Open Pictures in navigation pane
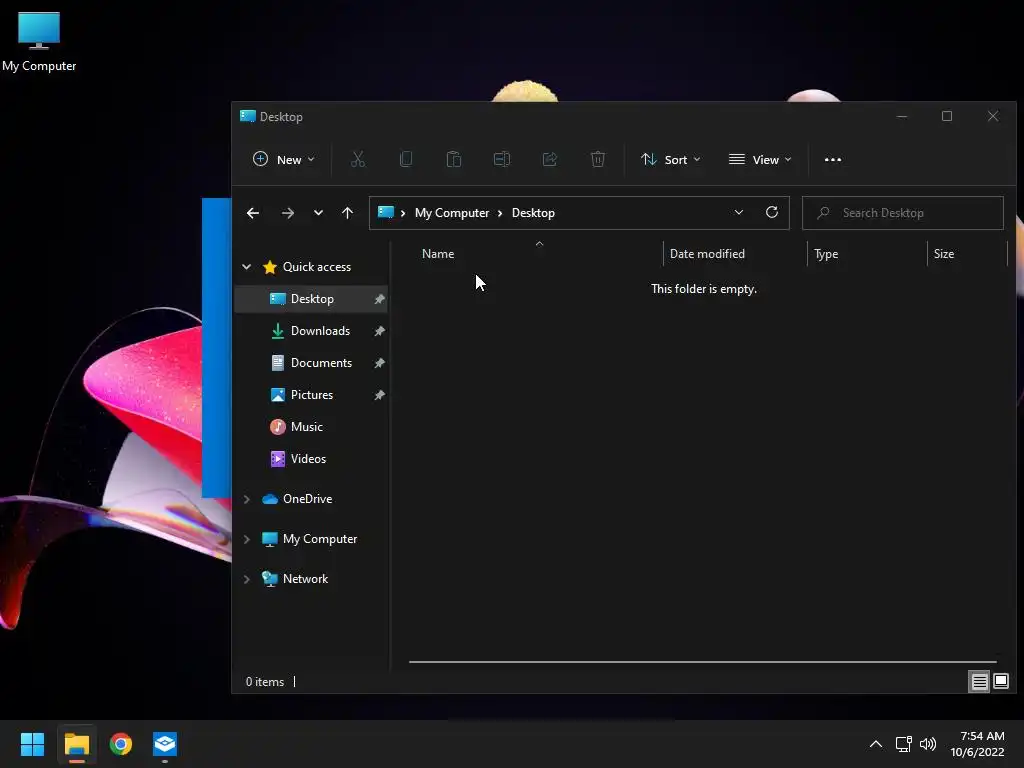This screenshot has width=1024, height=768. click(311, 395)
